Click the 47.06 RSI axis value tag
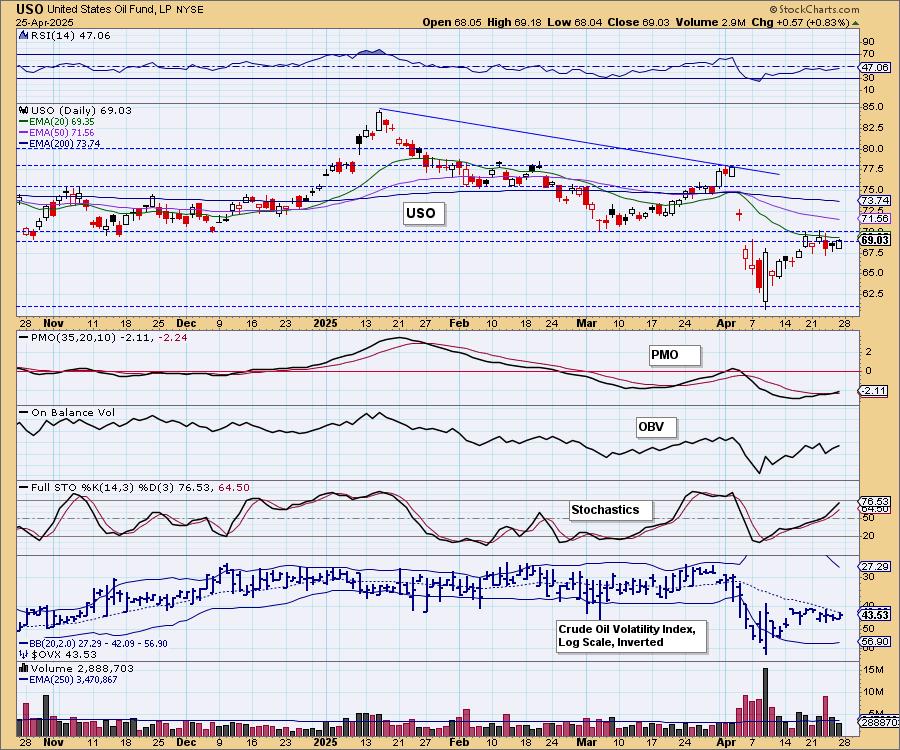The image size is (900, 750). pyautogui.click(x=874, y=67)
